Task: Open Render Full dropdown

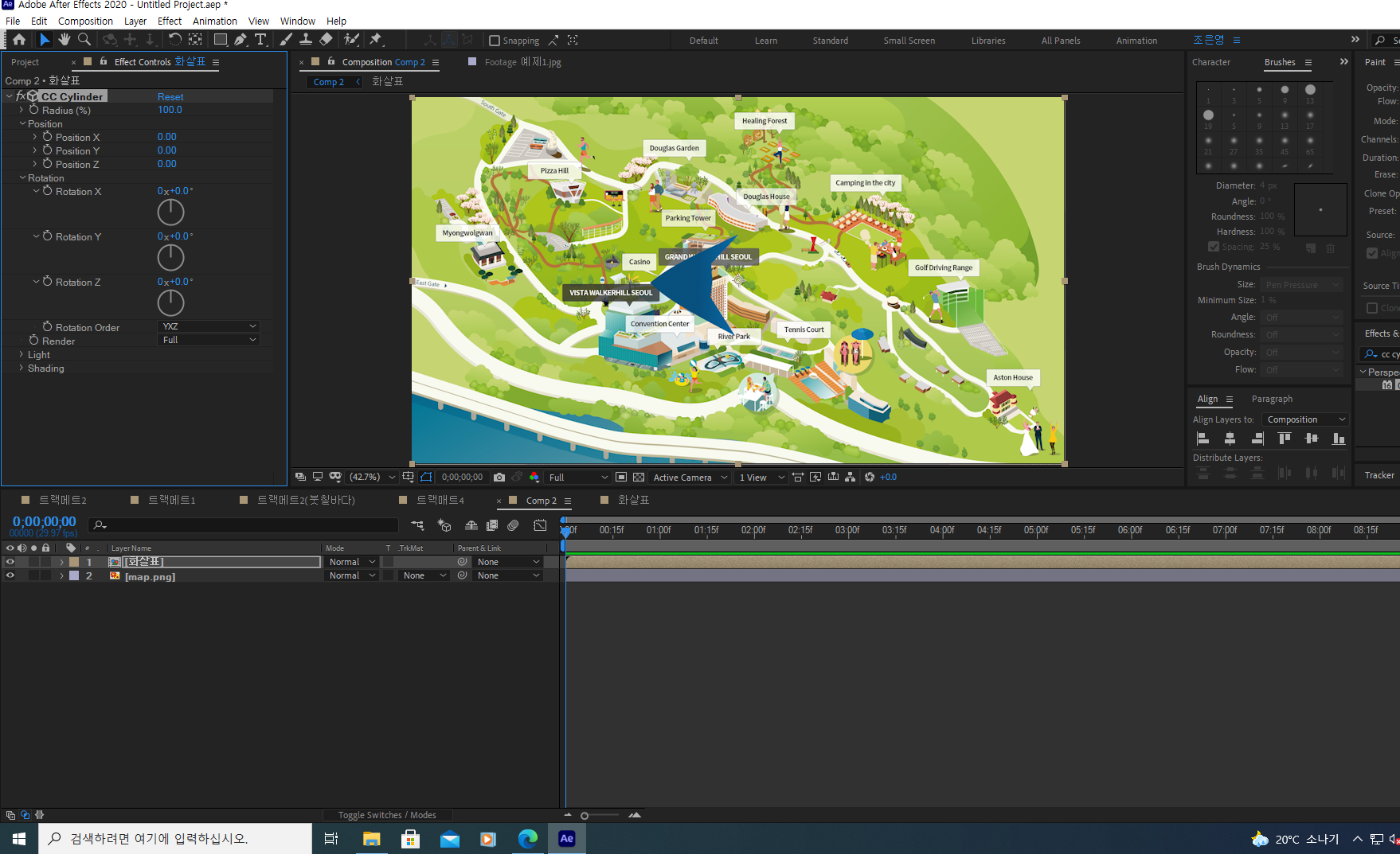Action: coord(209,340)
